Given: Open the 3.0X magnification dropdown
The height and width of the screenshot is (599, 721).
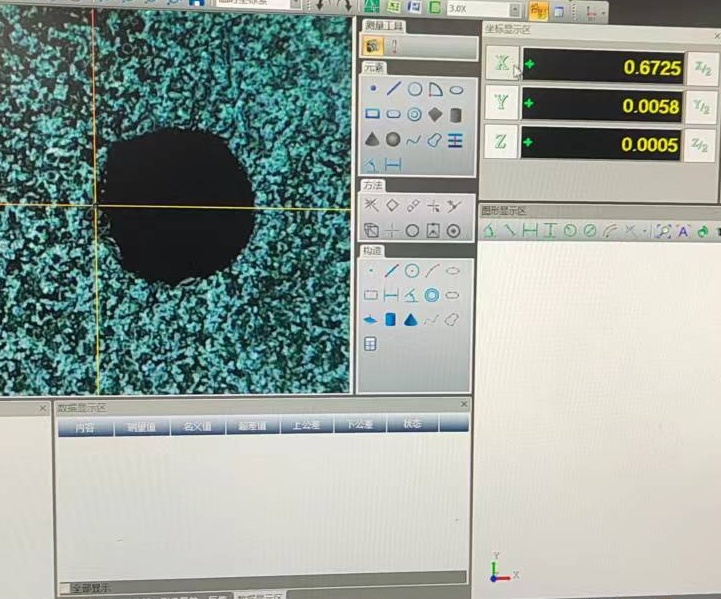Looking at the screenshot, I should click(x=513, y=9).
